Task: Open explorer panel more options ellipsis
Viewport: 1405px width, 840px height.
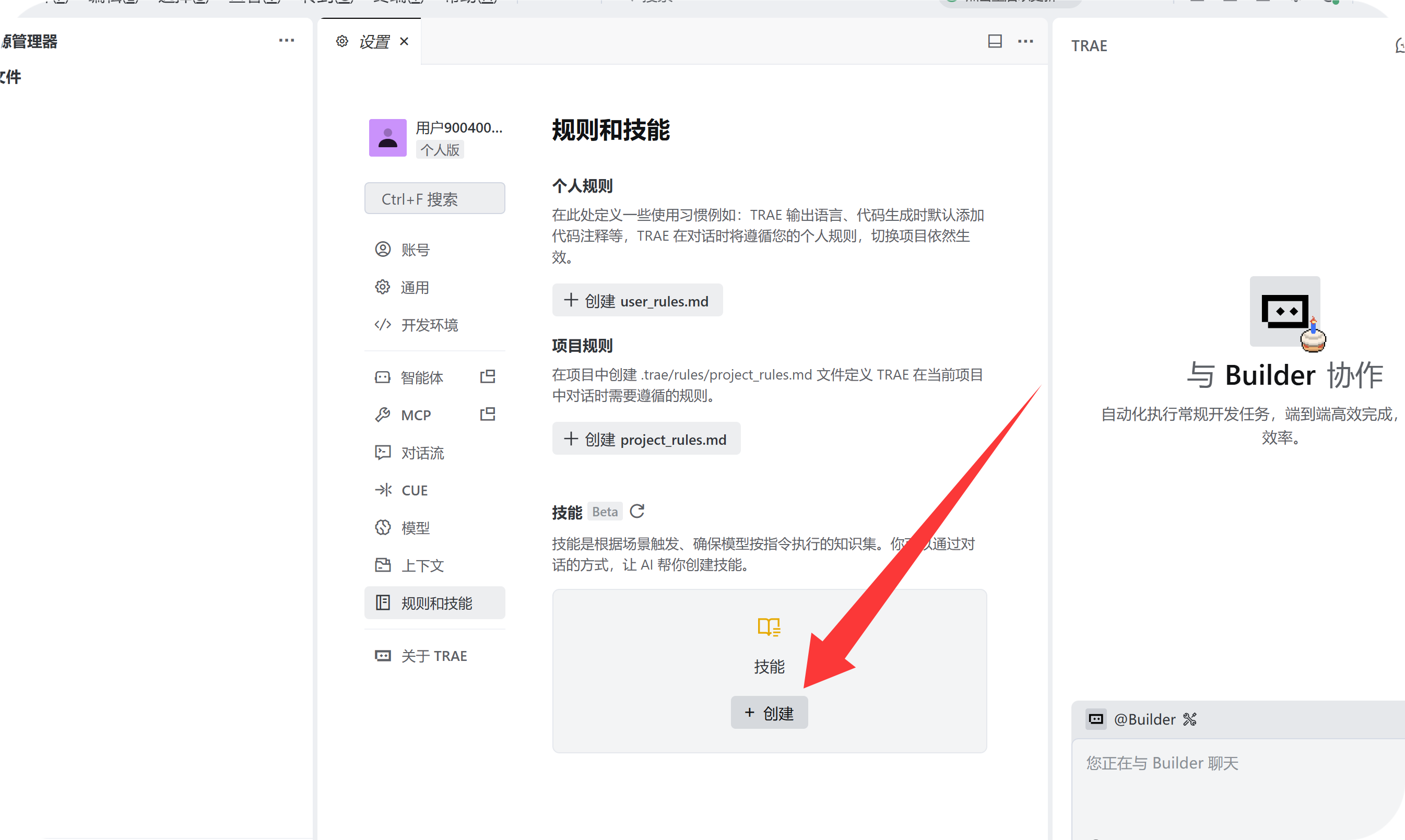Action: [x=287, y=40]
